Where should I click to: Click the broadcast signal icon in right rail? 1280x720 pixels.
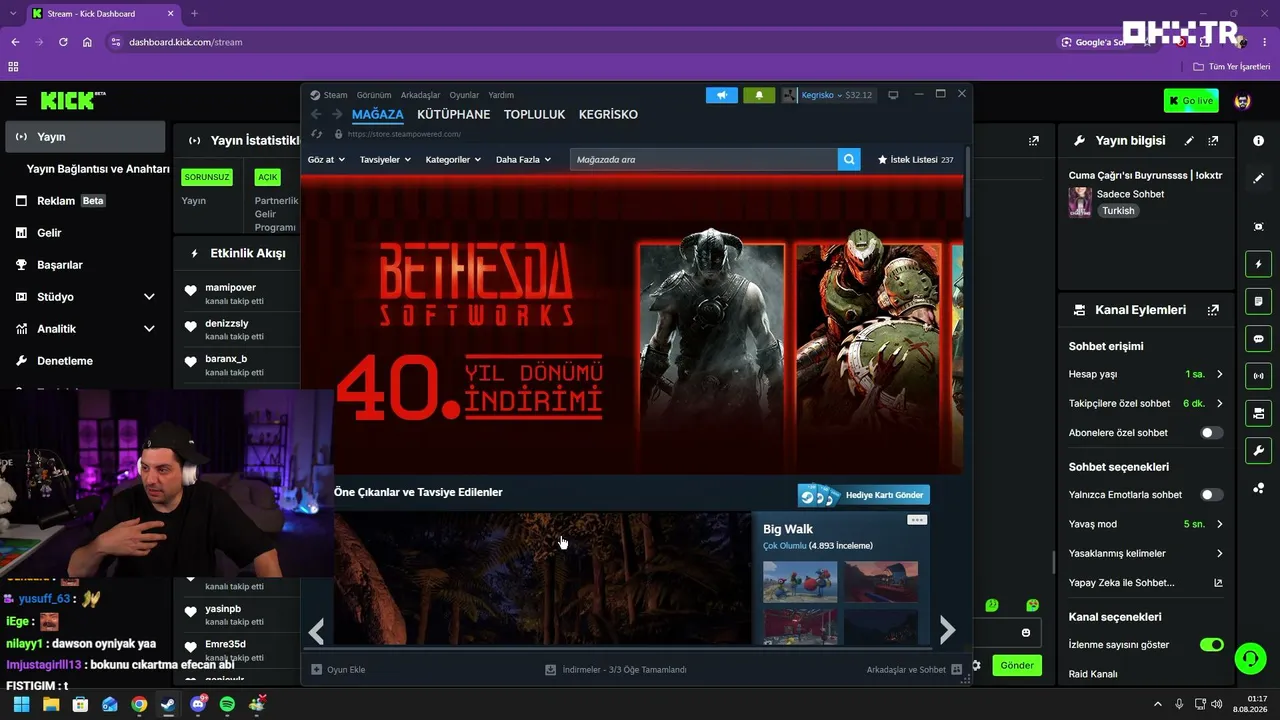[x=1258, y=376]
